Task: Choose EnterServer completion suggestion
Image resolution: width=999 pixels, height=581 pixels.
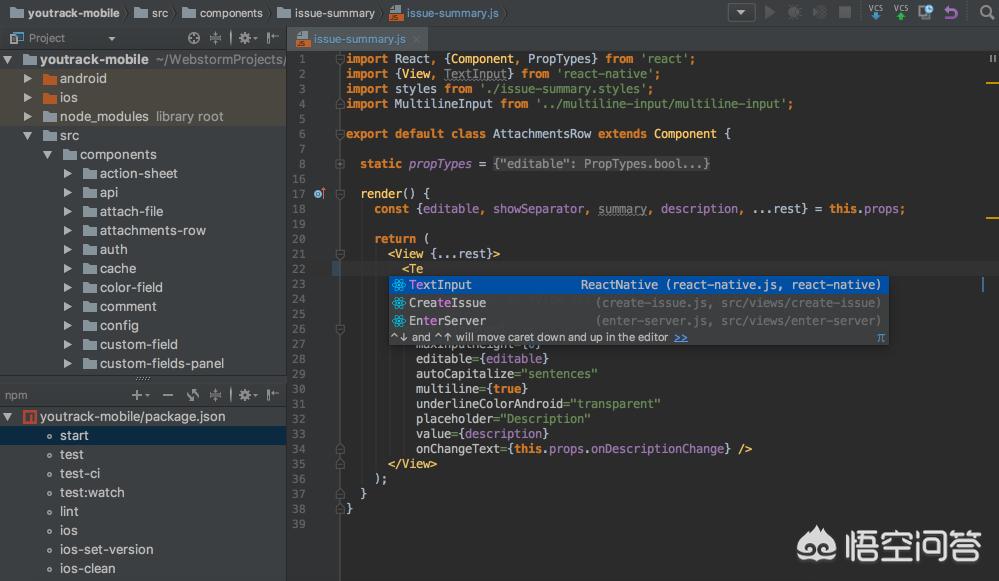Action: (638, 320)
